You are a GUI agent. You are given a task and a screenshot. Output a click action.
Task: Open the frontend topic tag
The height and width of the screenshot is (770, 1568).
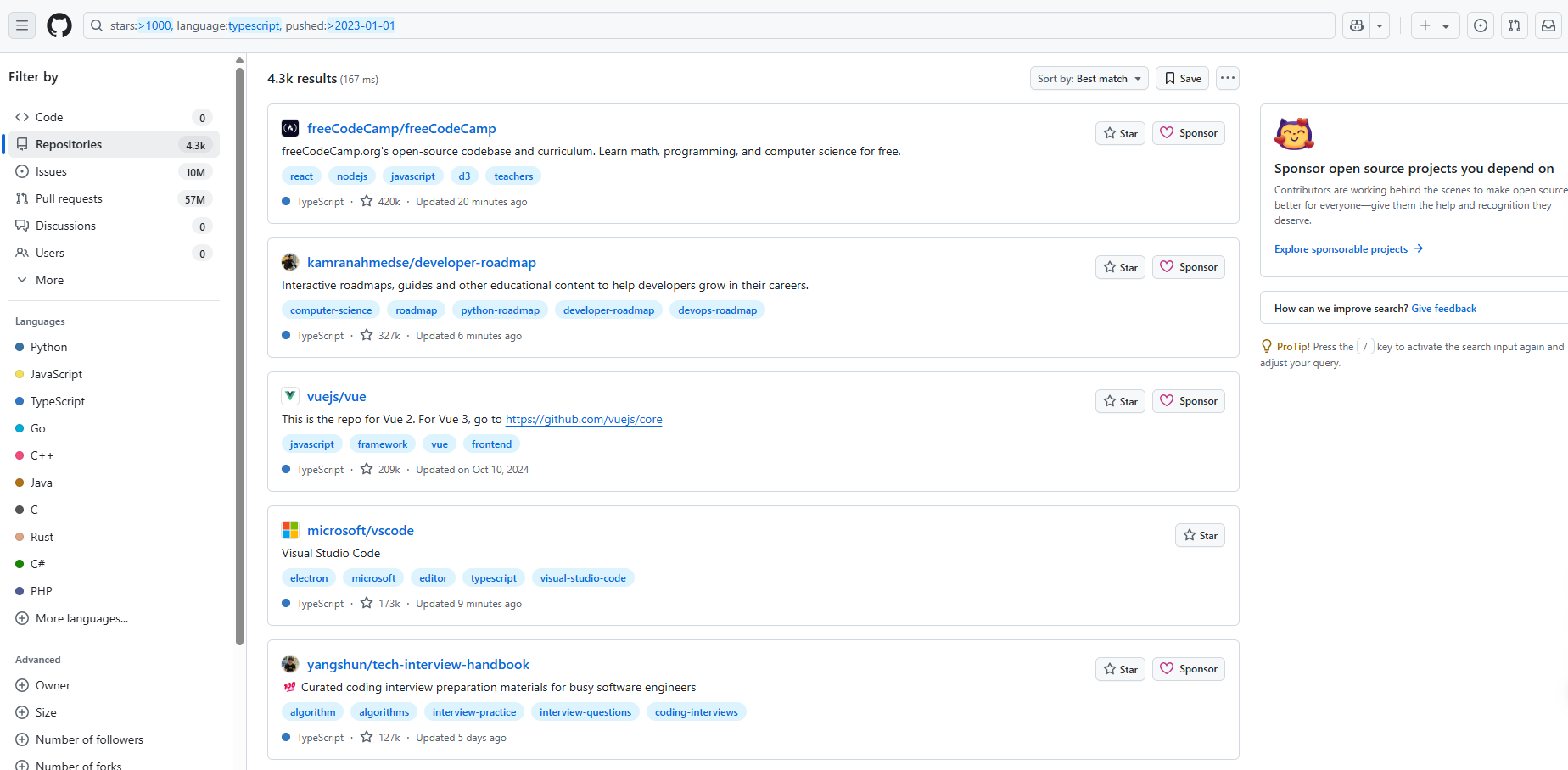coord(492,444)
